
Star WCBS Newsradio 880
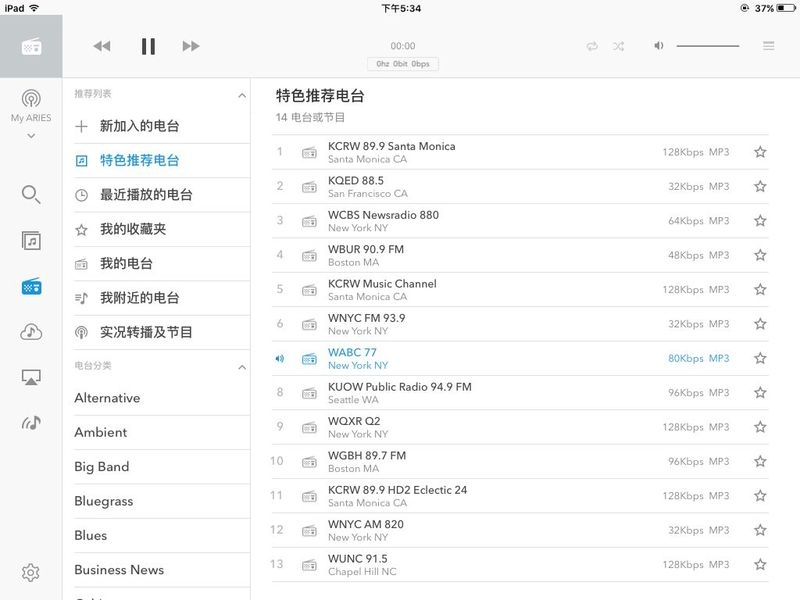[760, 221]
